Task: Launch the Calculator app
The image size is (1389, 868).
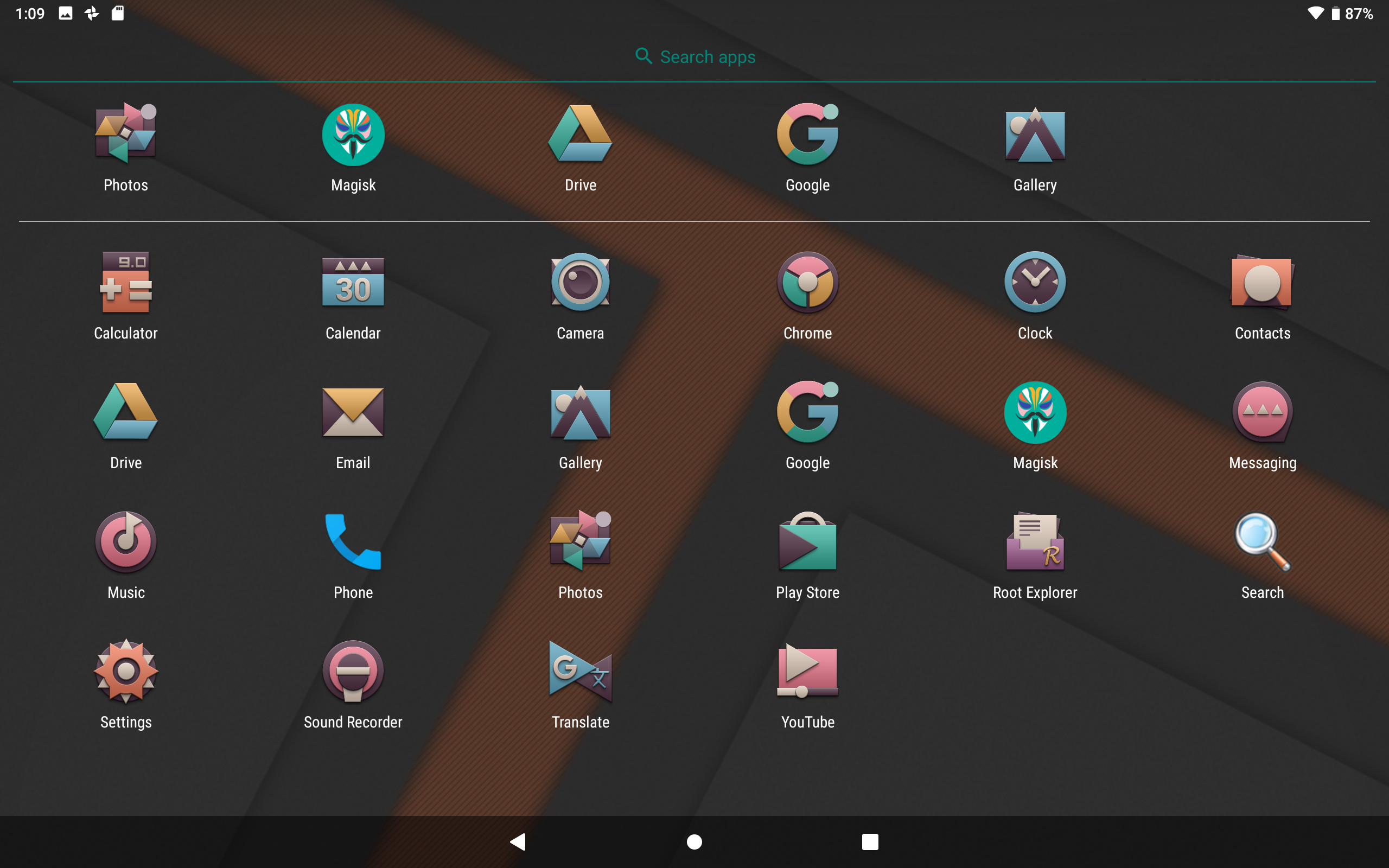Action: coord(126,282)
